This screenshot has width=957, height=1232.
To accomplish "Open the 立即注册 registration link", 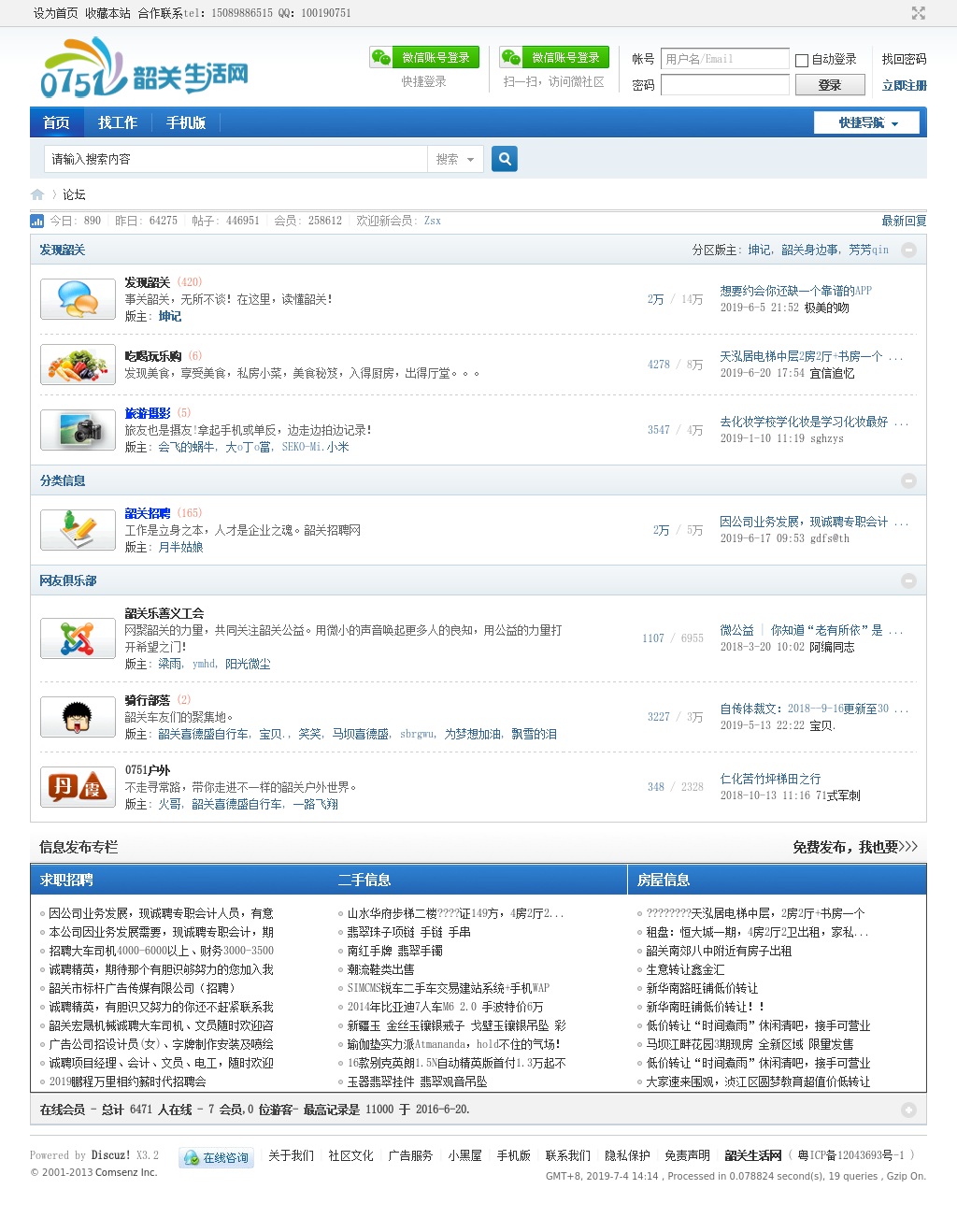I will click(x=904, y=85).
